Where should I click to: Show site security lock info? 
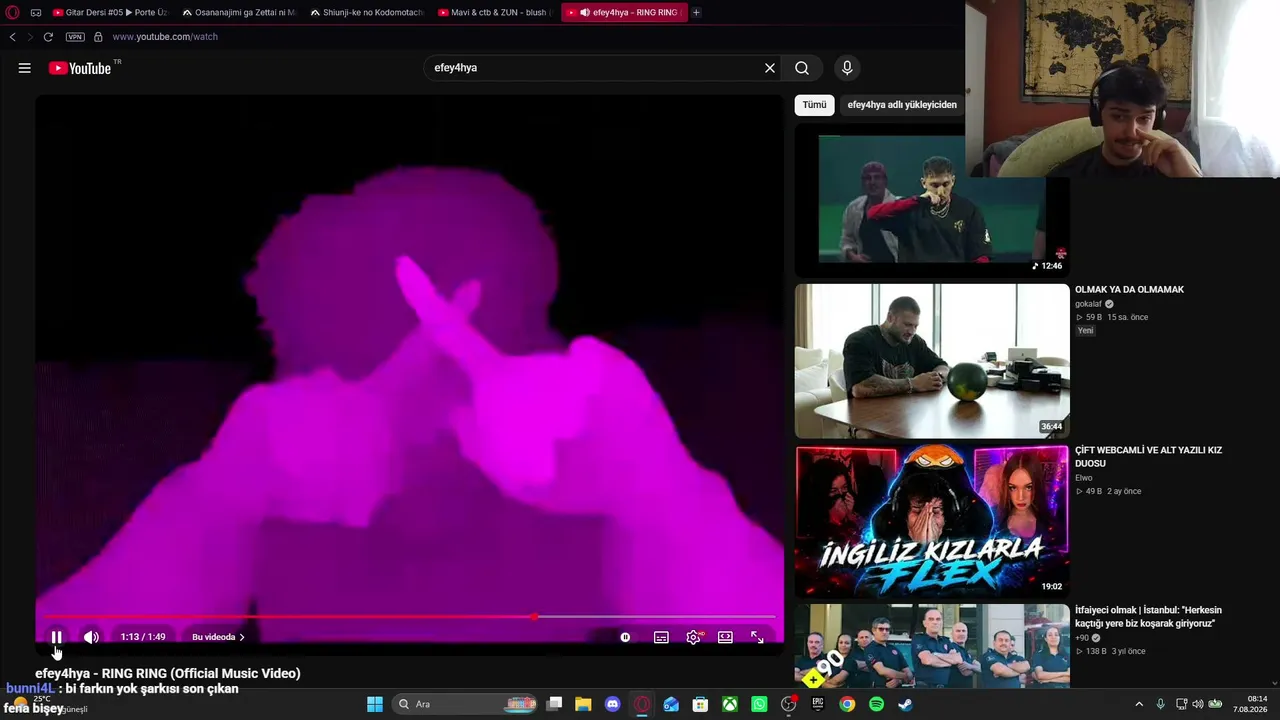tap(98, 37)
